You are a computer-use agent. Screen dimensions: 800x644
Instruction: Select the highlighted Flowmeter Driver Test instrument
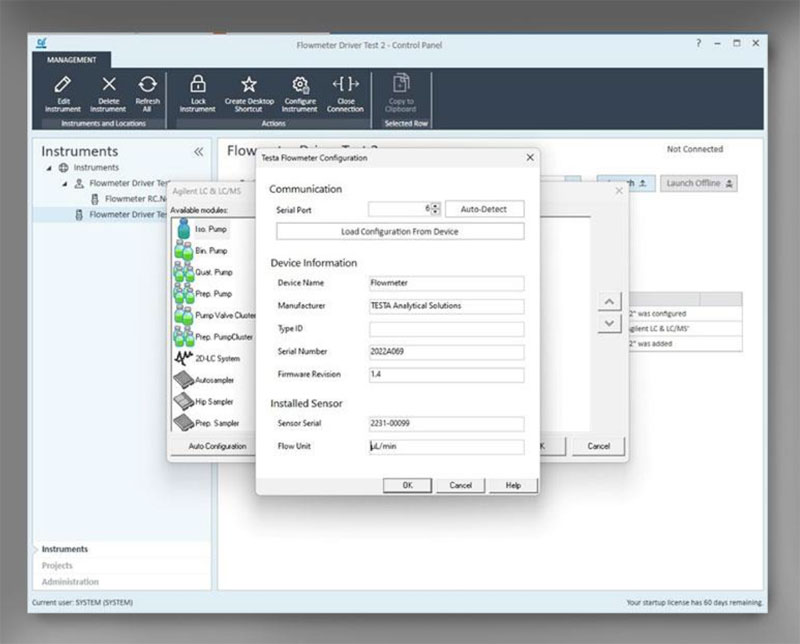[101, 215]
